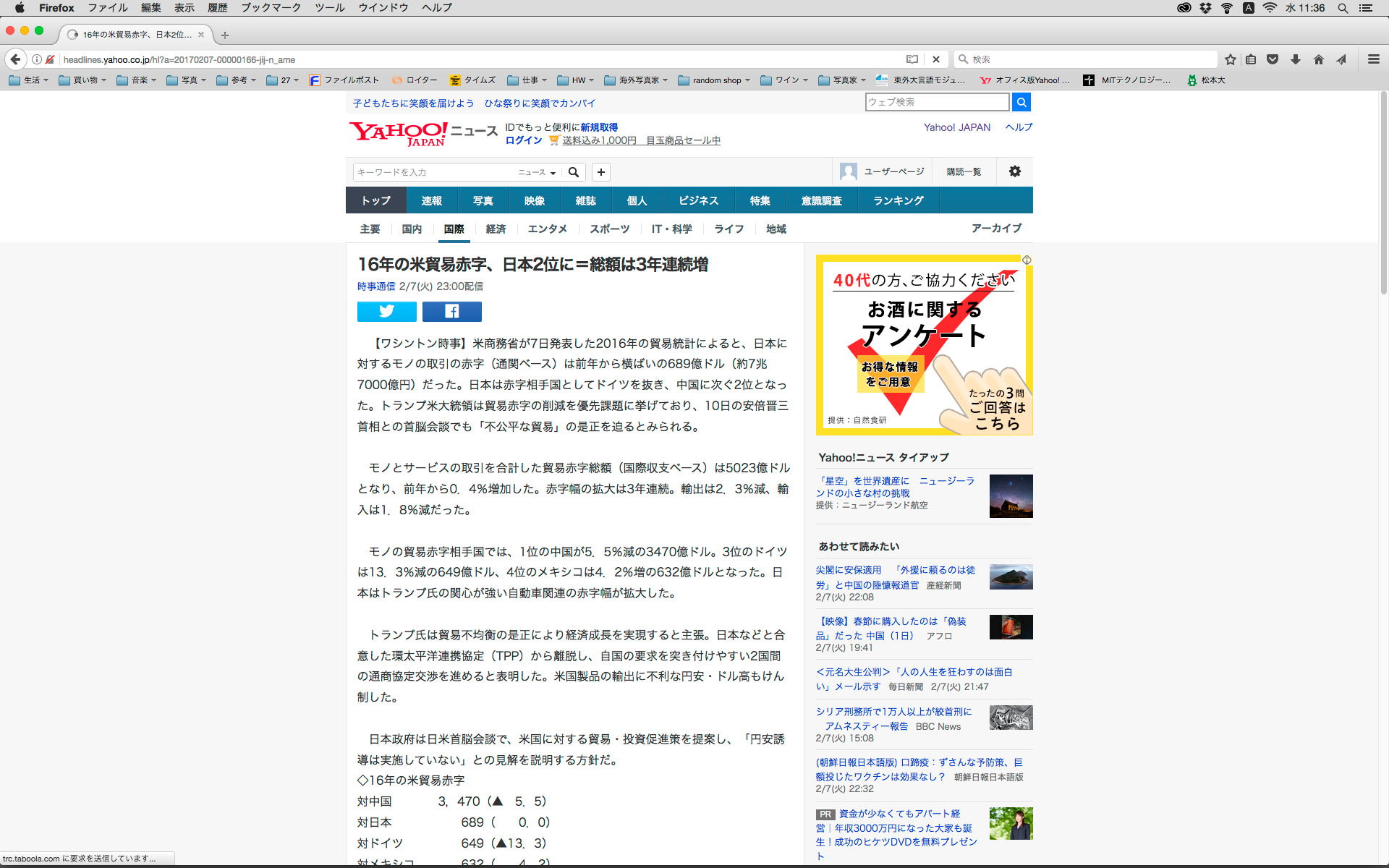Expand the 生活 bookmarks folder
Image resolution: width=1389 pixels, height=868 pixels.
[x=29, y=80]
